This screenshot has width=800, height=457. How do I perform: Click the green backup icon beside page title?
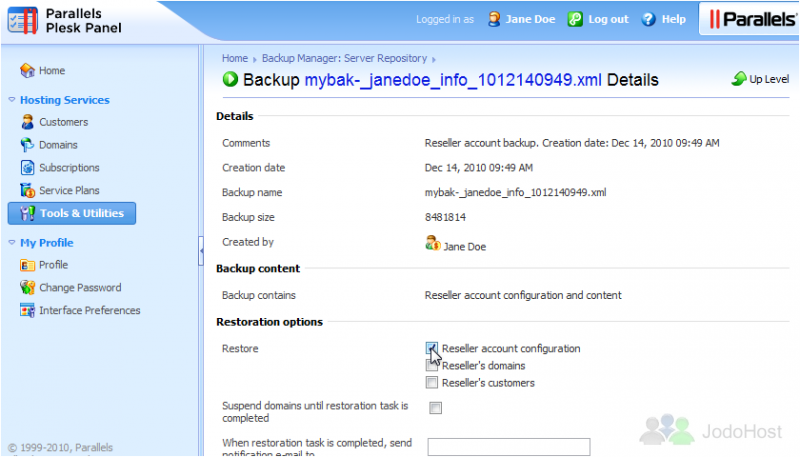pos(230,80)
